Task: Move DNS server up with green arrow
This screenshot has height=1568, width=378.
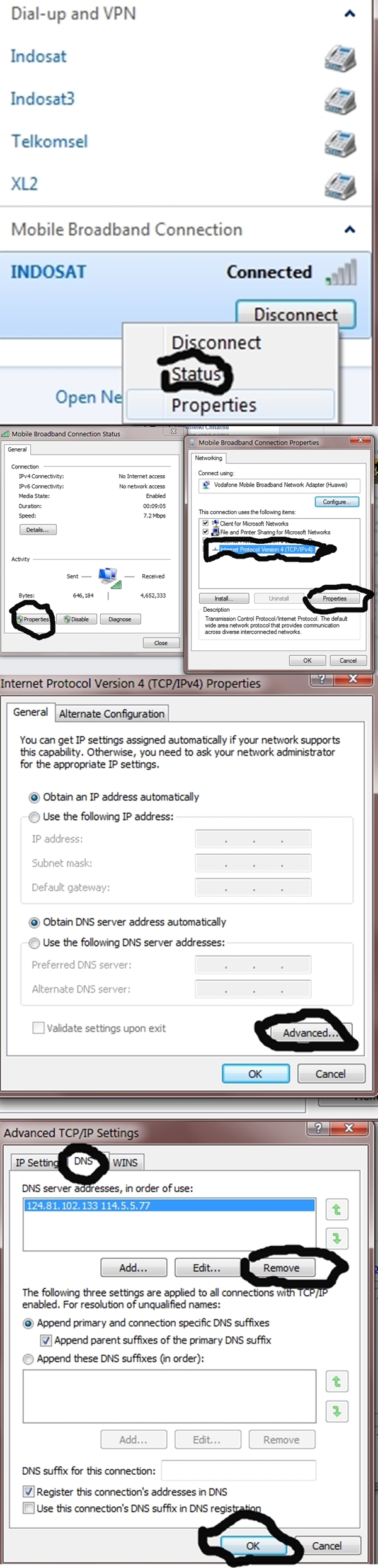Action: (x=336, y=1209)
